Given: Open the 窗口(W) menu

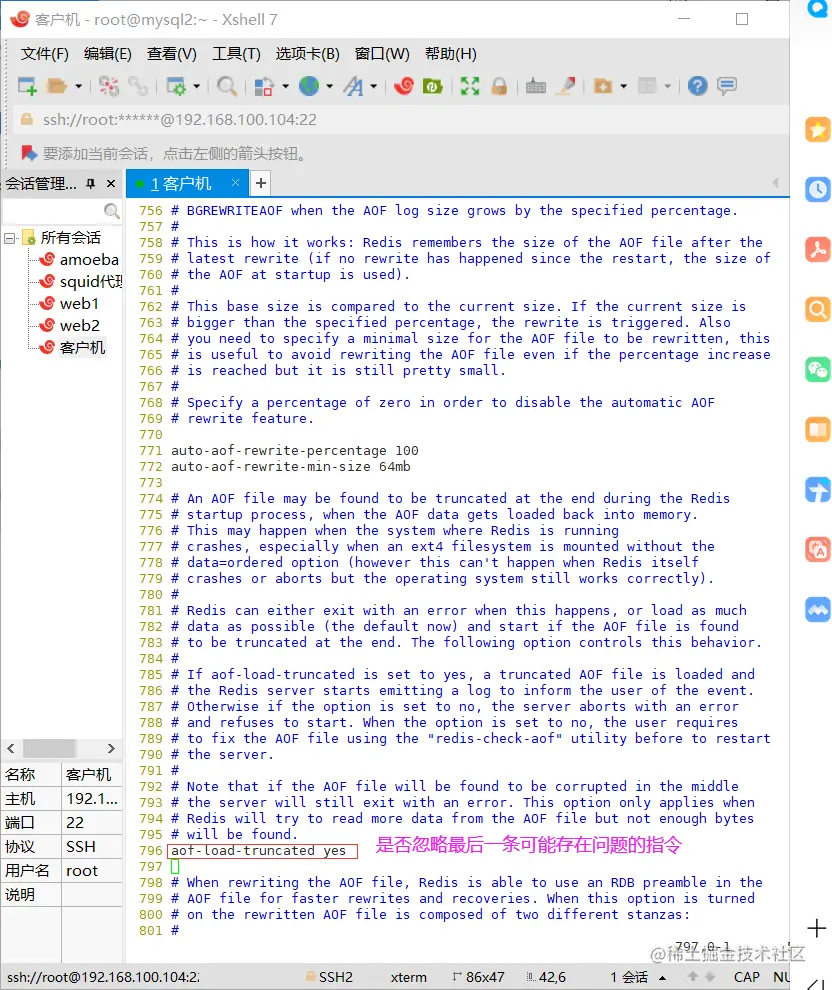Looking at the screenshot, I should (x=382, y=54).
